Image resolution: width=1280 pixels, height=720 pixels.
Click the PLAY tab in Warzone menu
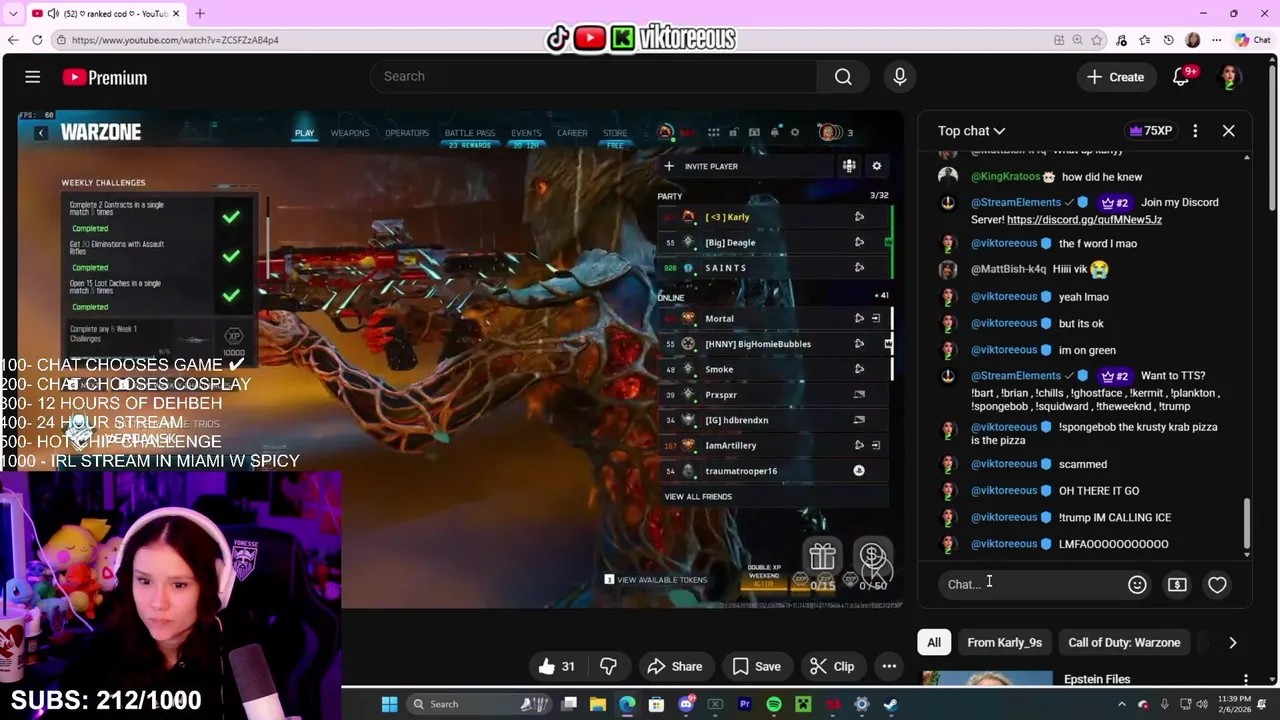(304, 133)
